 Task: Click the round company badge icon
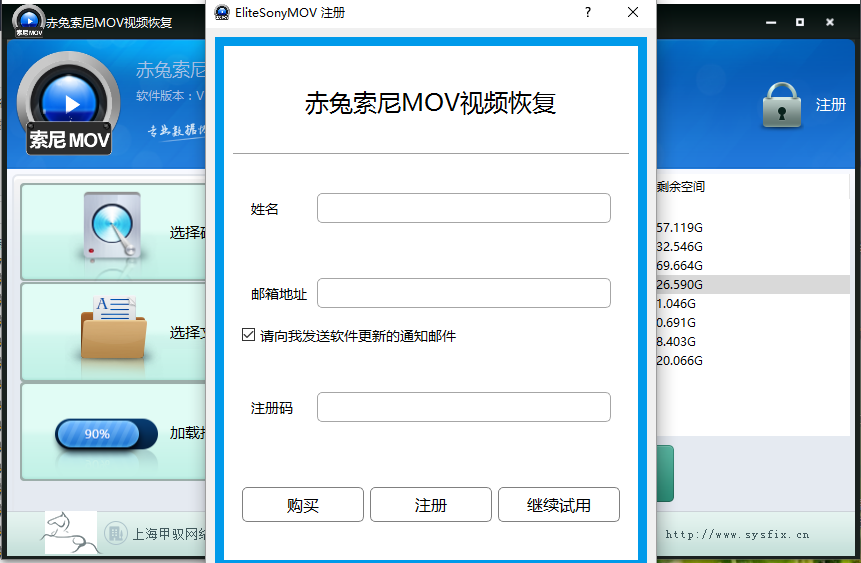click(115, 533)
